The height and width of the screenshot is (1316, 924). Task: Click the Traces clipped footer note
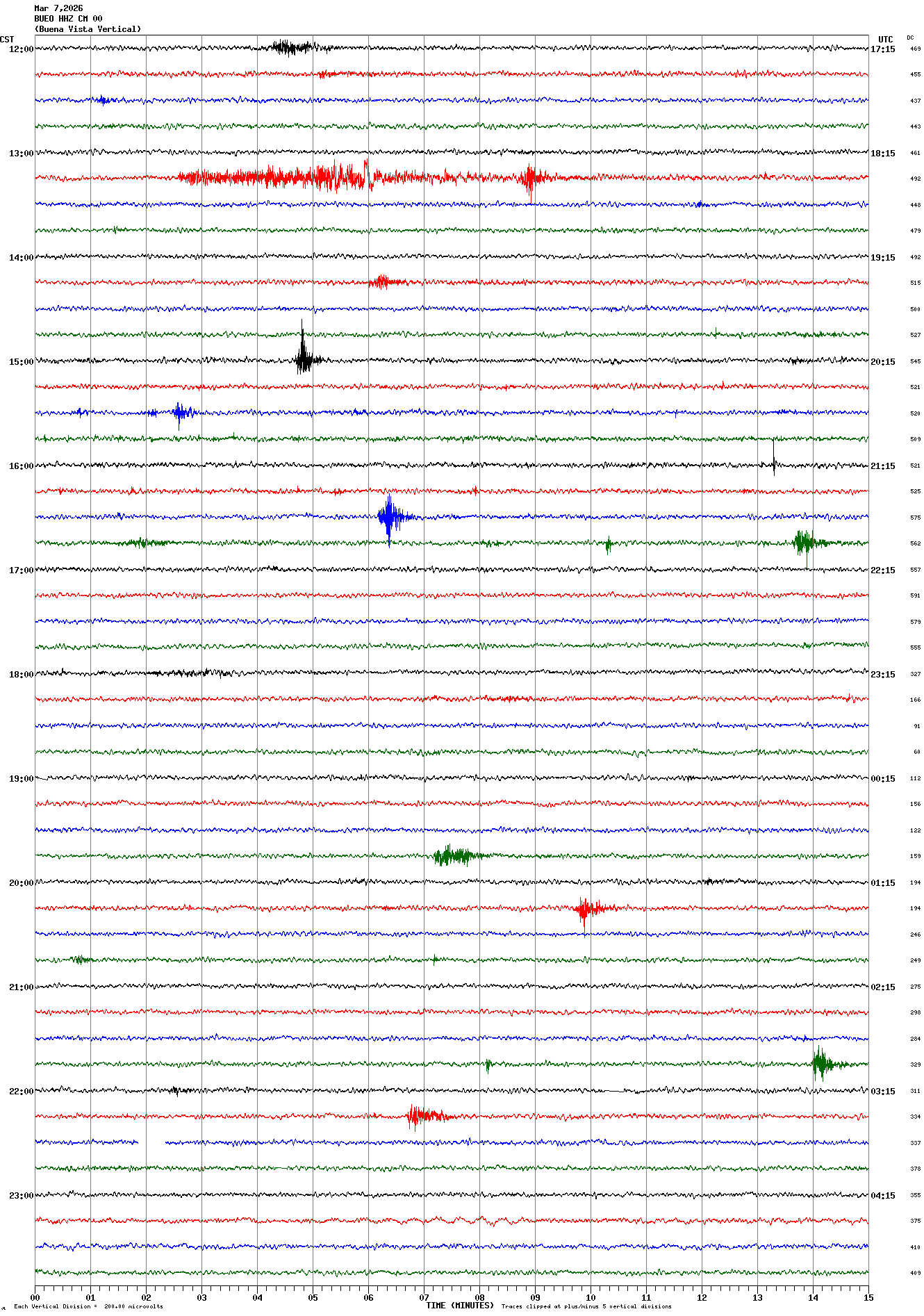[x=586, y=1306]
